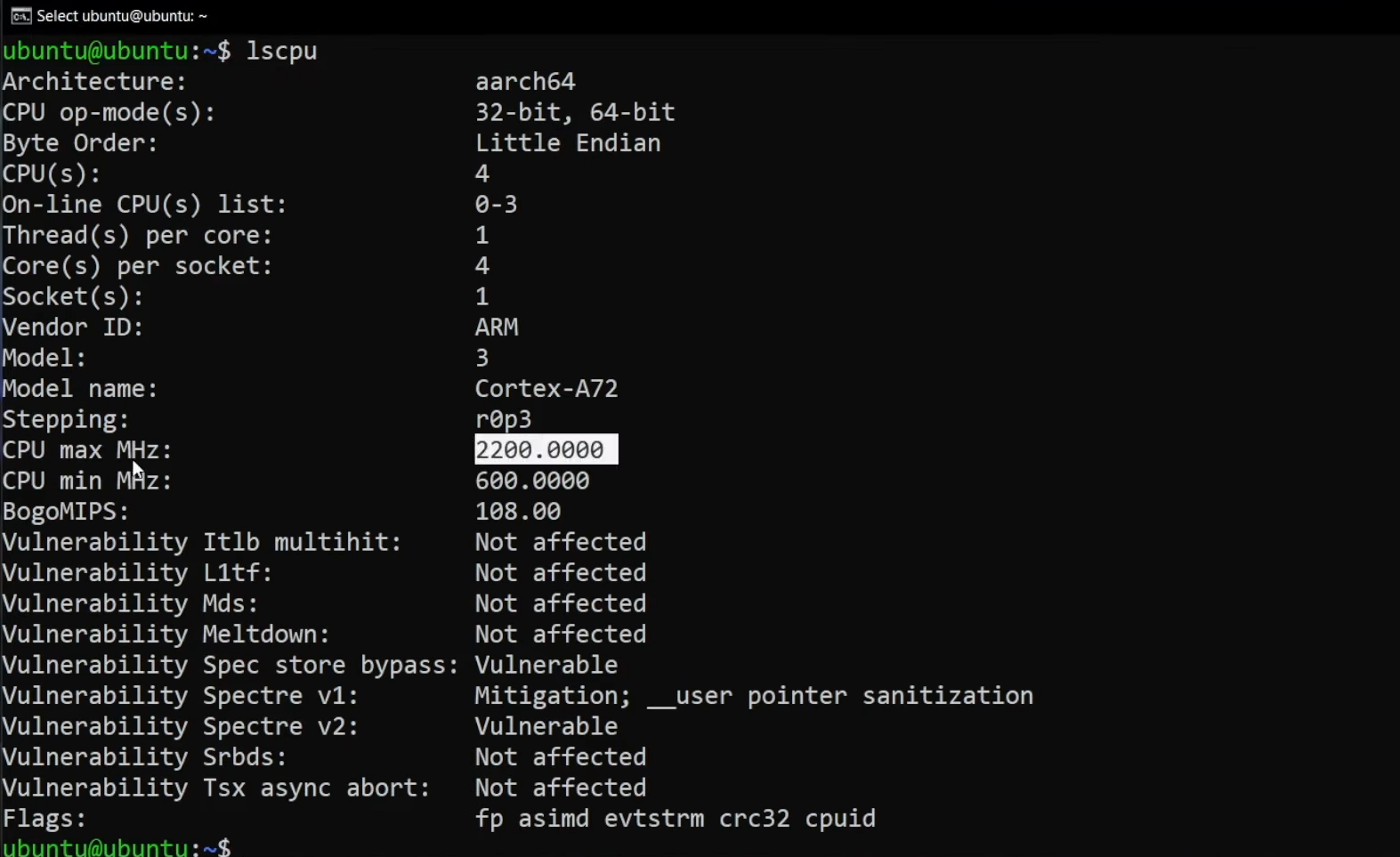The image size is (1400, 857).
Task: Click 'Vulnerable' on the Spectre v2 line
Action: (x=546, y=727)
